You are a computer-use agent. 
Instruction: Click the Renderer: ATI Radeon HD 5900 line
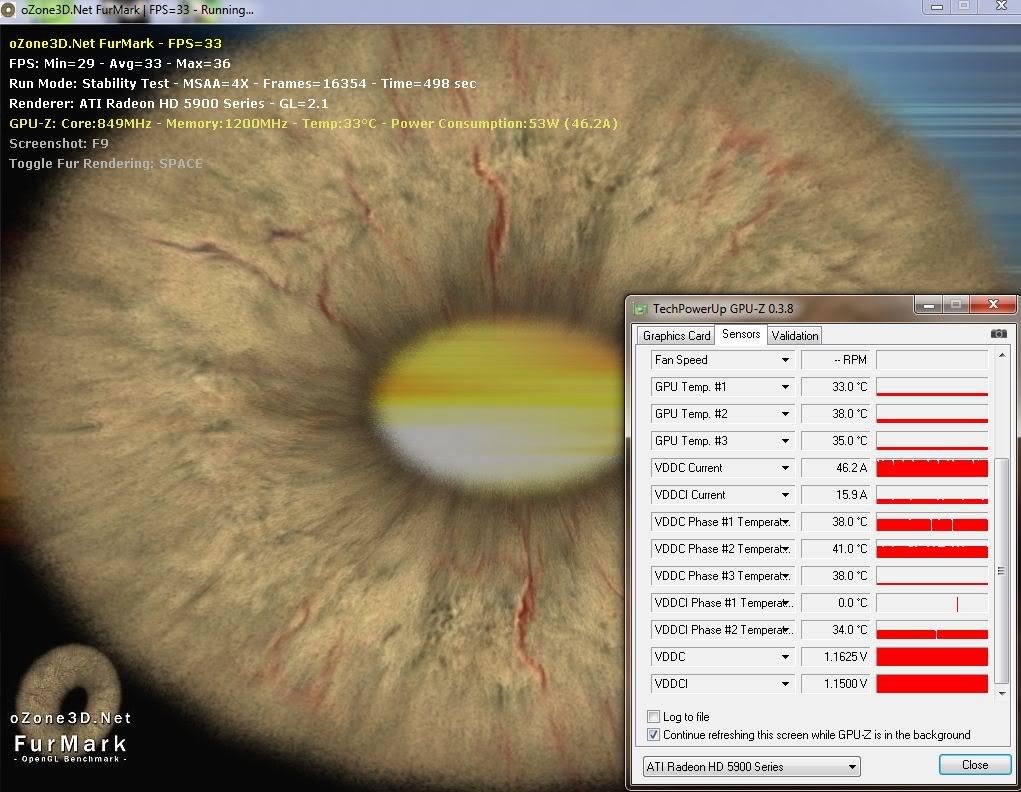coord(169,104)
